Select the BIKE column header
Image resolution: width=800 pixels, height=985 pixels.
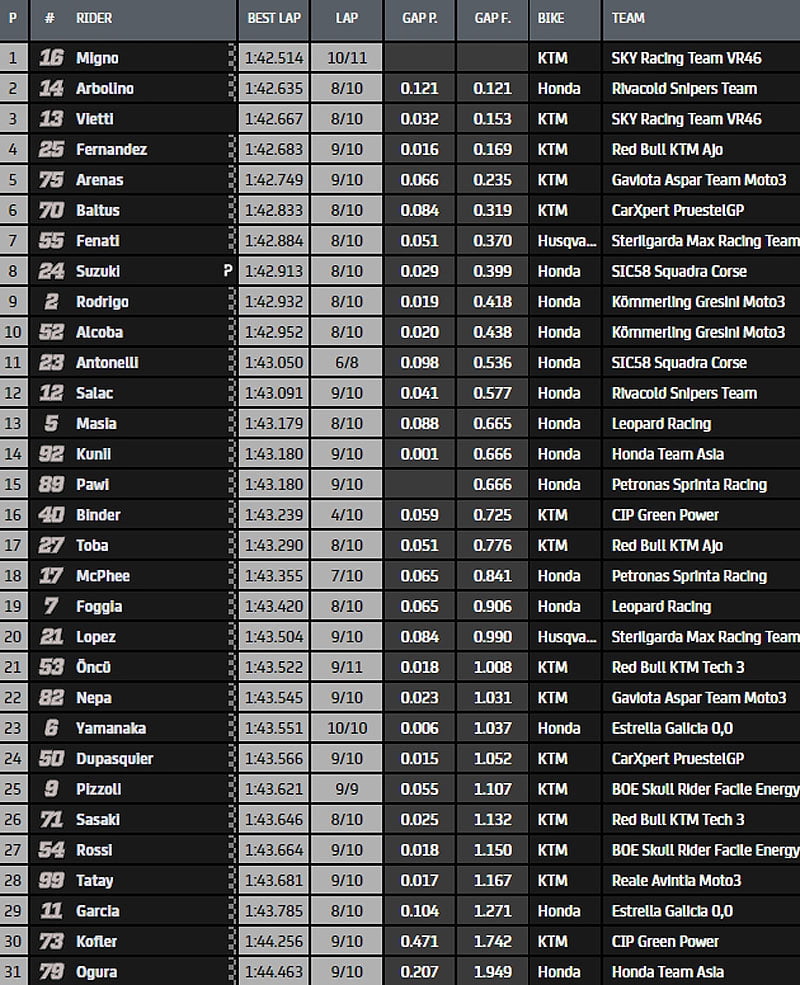coord(551,18)
